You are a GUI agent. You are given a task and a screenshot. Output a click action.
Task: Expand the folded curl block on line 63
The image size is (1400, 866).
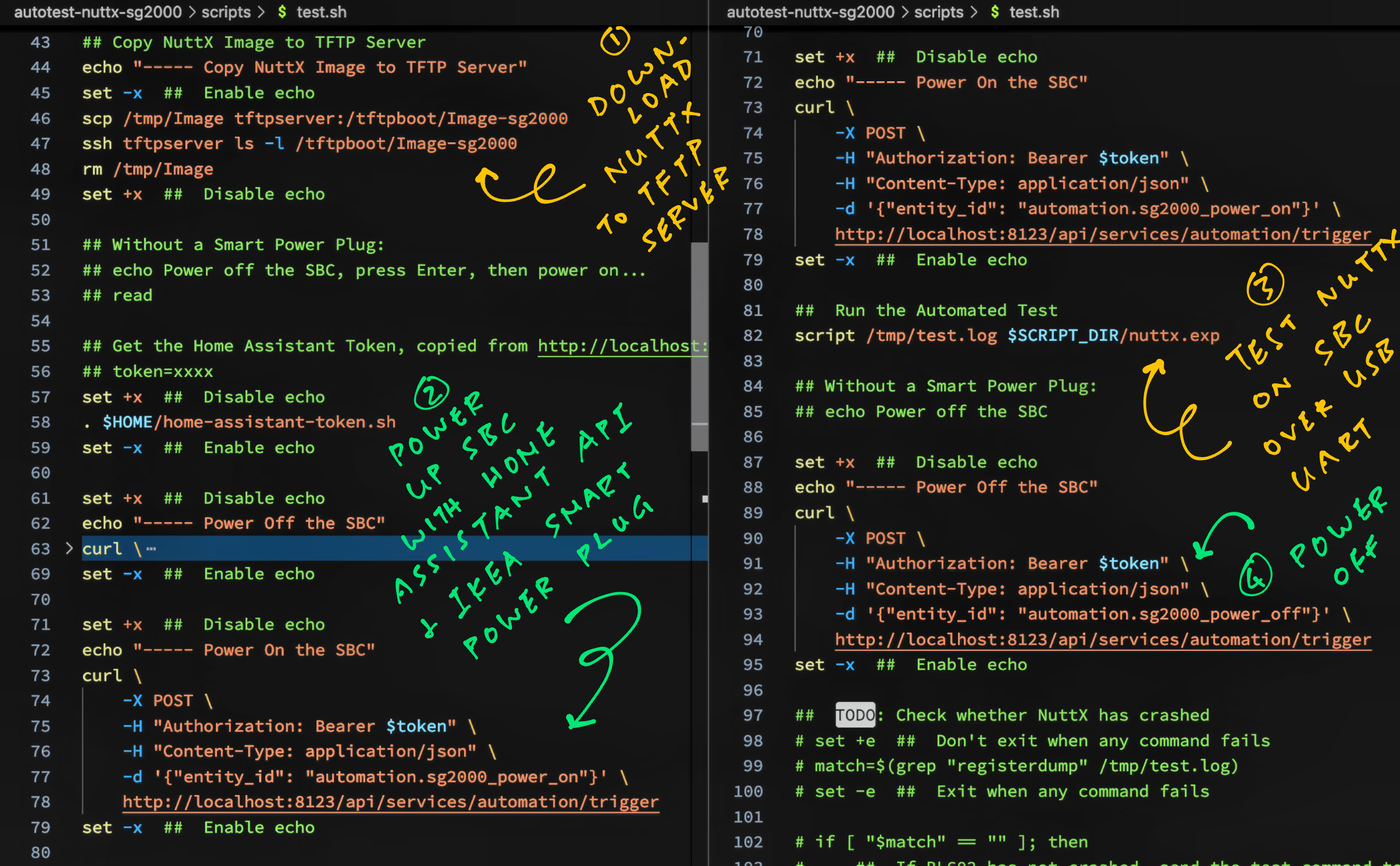[x=69, y=548]
